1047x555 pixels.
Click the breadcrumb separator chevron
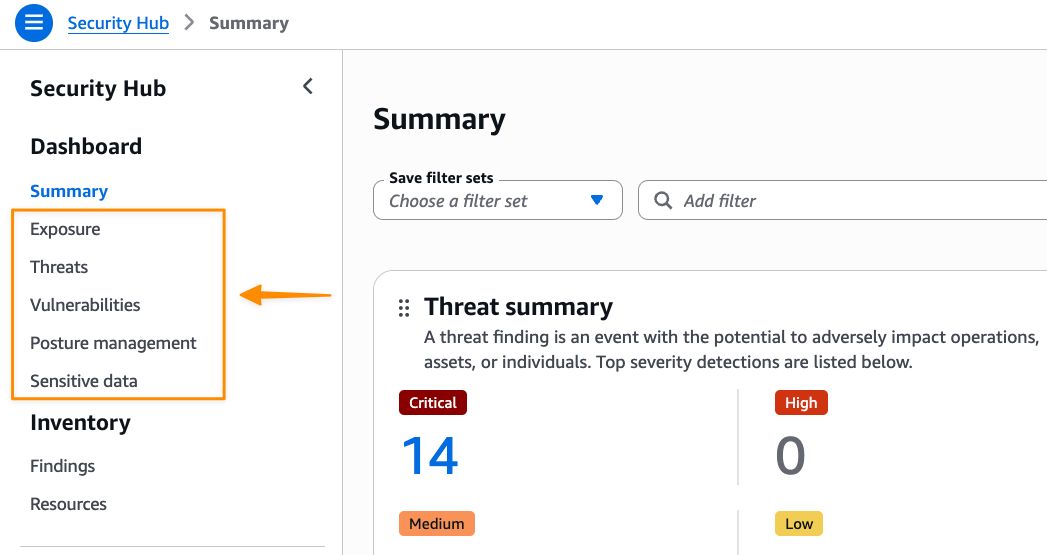[189, 22]
